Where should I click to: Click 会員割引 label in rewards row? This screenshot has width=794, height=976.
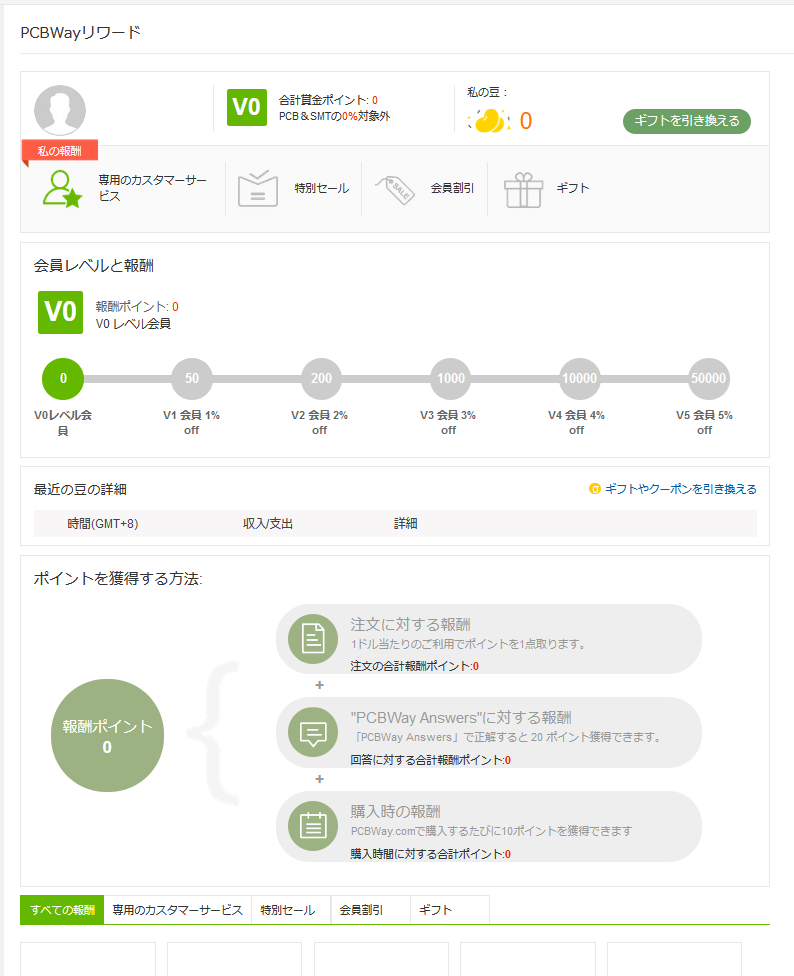[x=452, y=188]
